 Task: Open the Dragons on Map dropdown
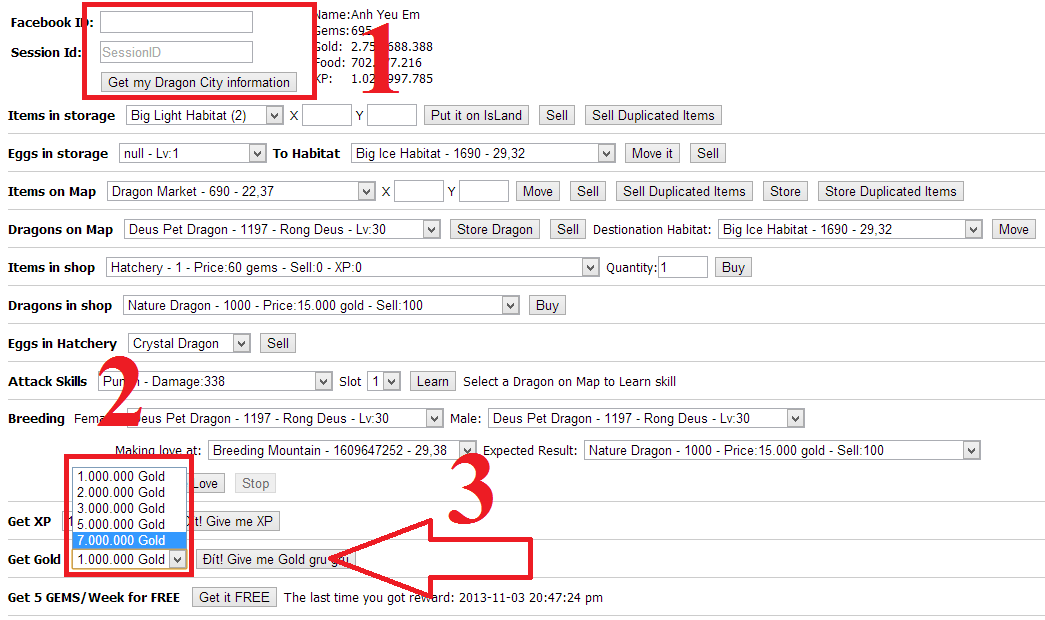point(283,229)
